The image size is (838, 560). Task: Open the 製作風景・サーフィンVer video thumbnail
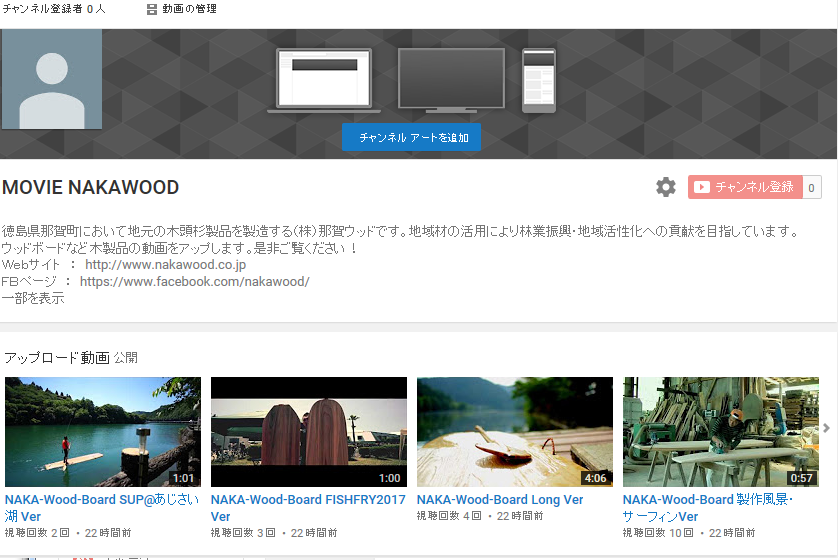tap(720, 432)
